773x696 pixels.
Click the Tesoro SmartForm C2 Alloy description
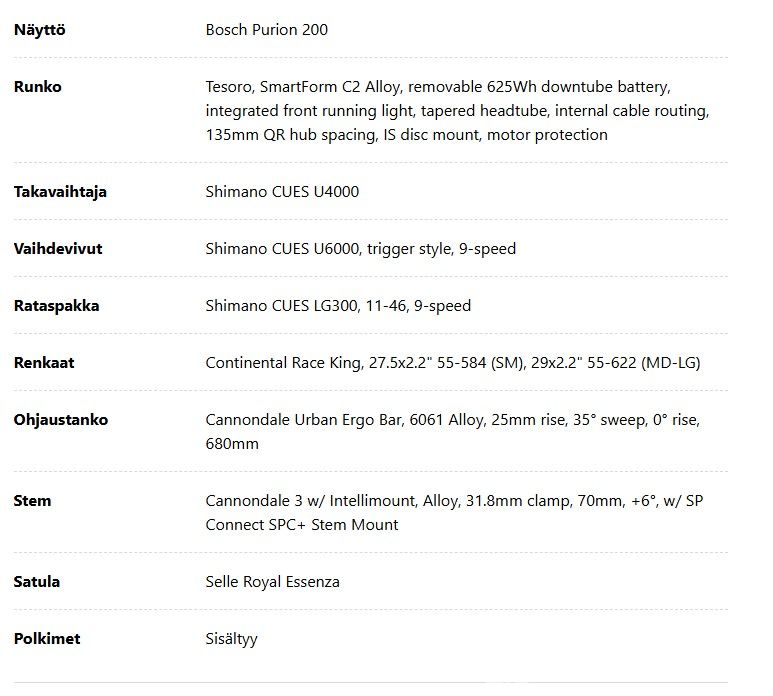457,110
